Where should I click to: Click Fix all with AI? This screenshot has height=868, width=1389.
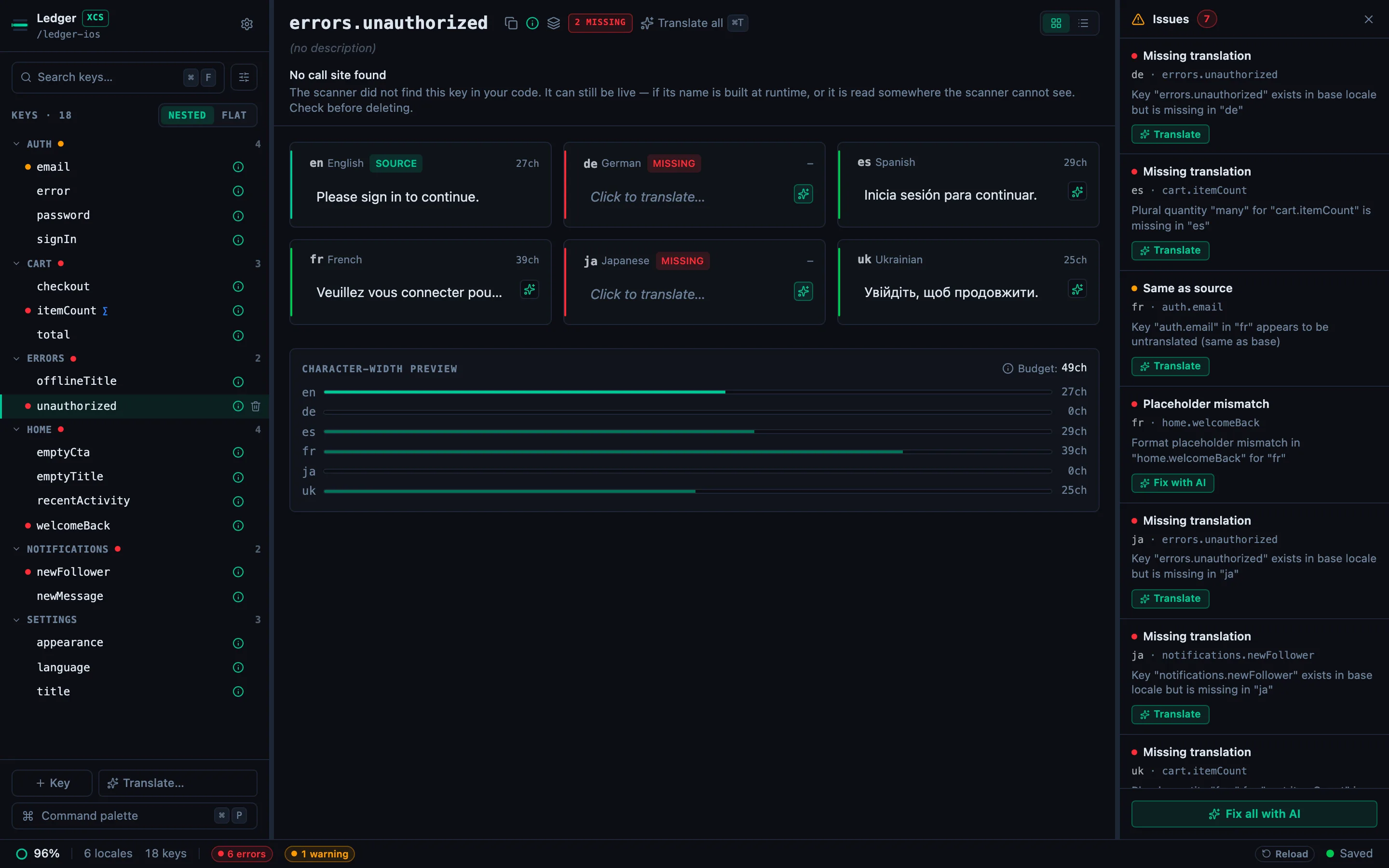pyautogui.click(x=1254, y=814)
